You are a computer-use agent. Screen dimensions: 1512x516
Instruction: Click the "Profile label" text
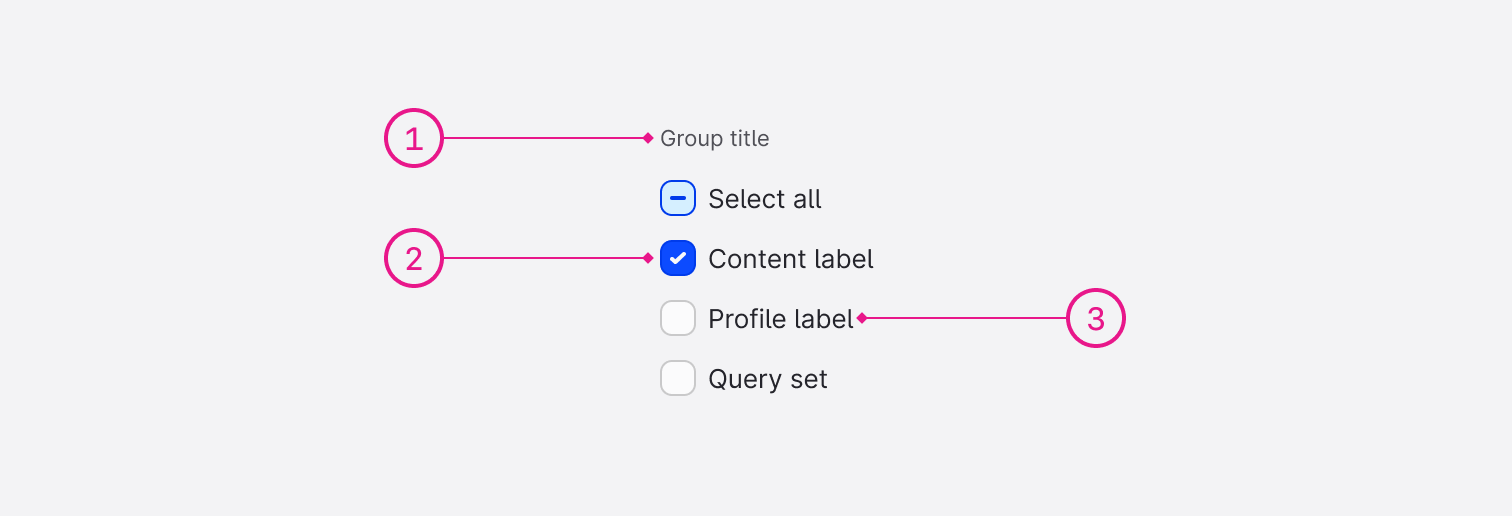[780, 319]
